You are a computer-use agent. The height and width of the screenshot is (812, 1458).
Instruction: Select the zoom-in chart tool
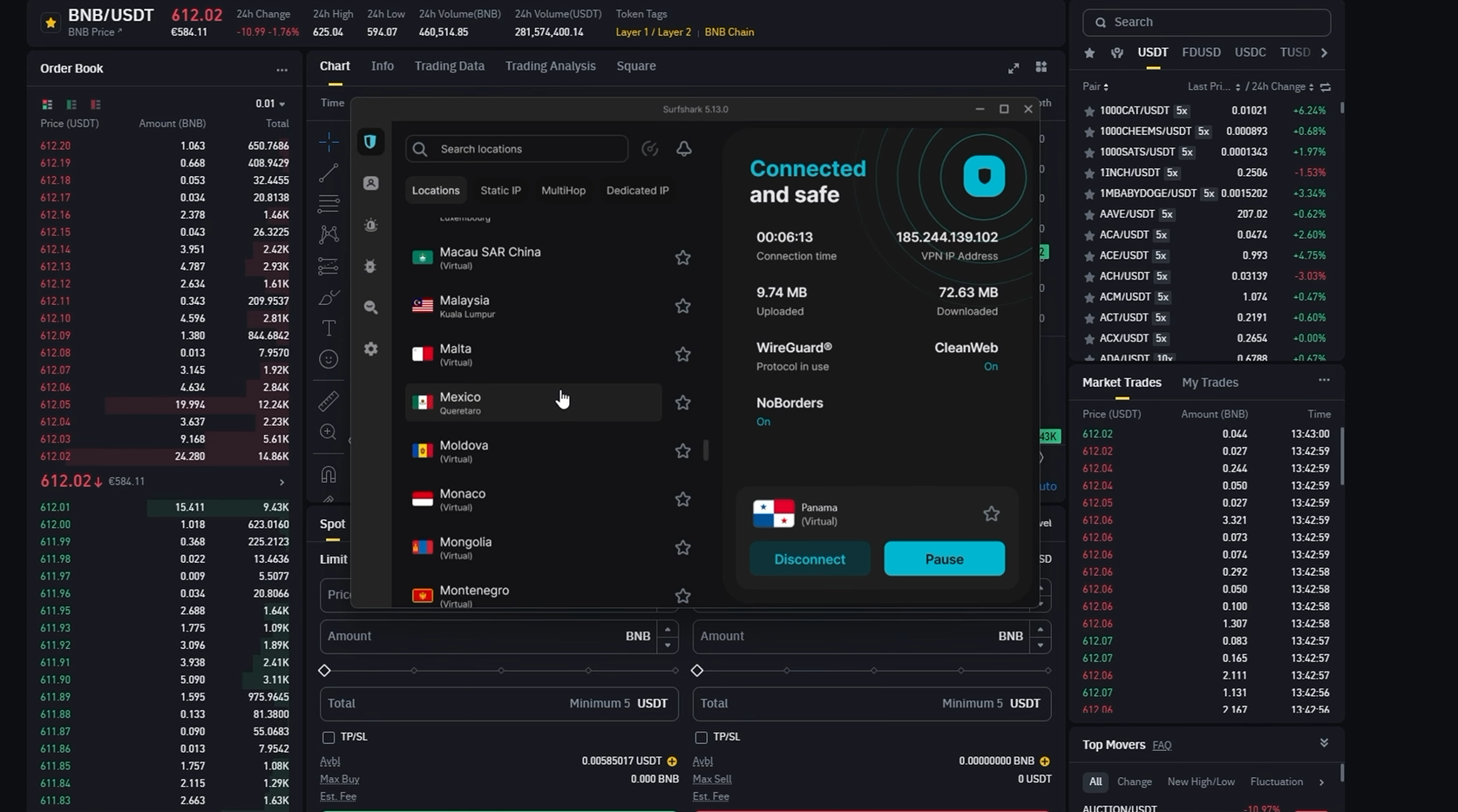click(x=329, y=432)
